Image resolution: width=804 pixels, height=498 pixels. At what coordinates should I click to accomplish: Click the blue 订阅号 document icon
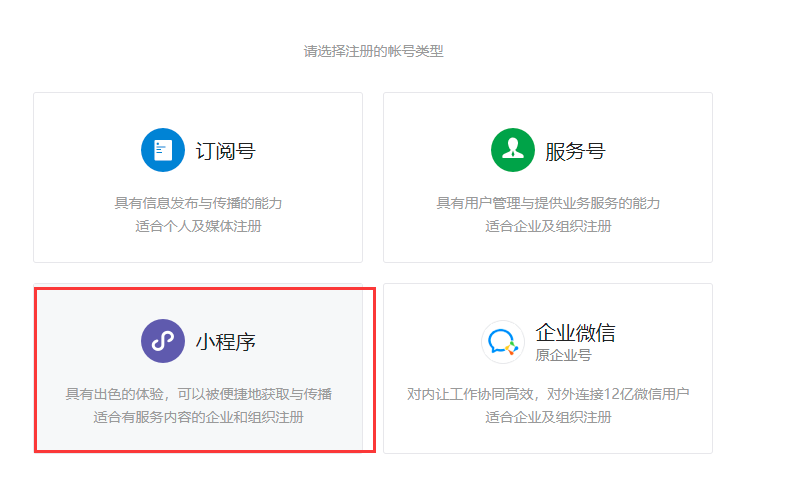pos(163,150)
